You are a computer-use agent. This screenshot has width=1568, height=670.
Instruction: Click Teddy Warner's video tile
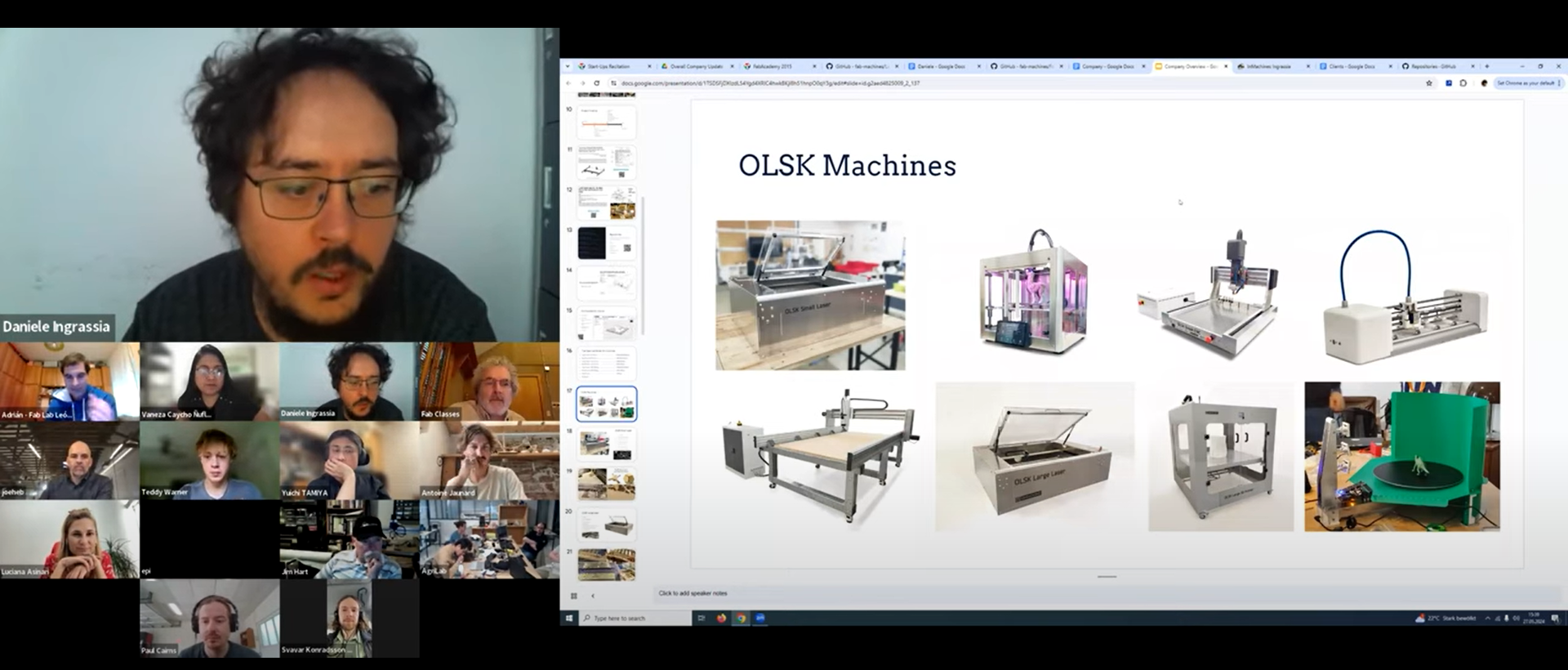point(210,460)
